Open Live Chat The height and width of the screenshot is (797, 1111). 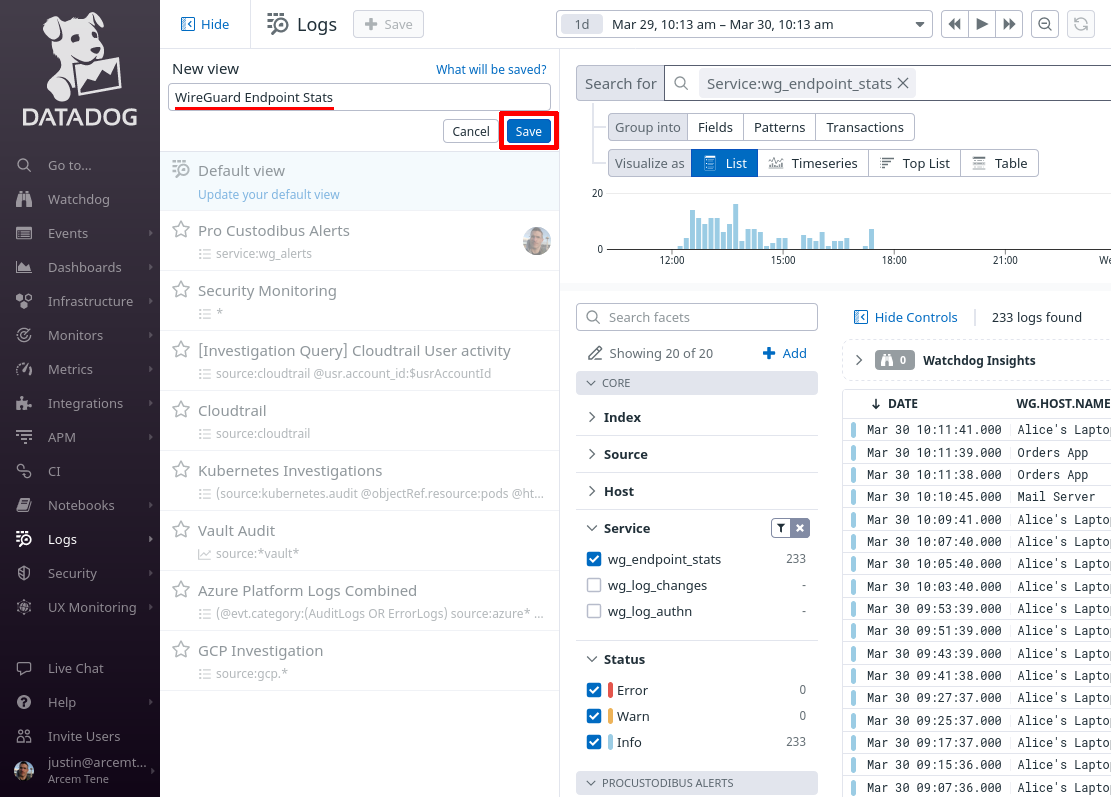click(75, 668)
